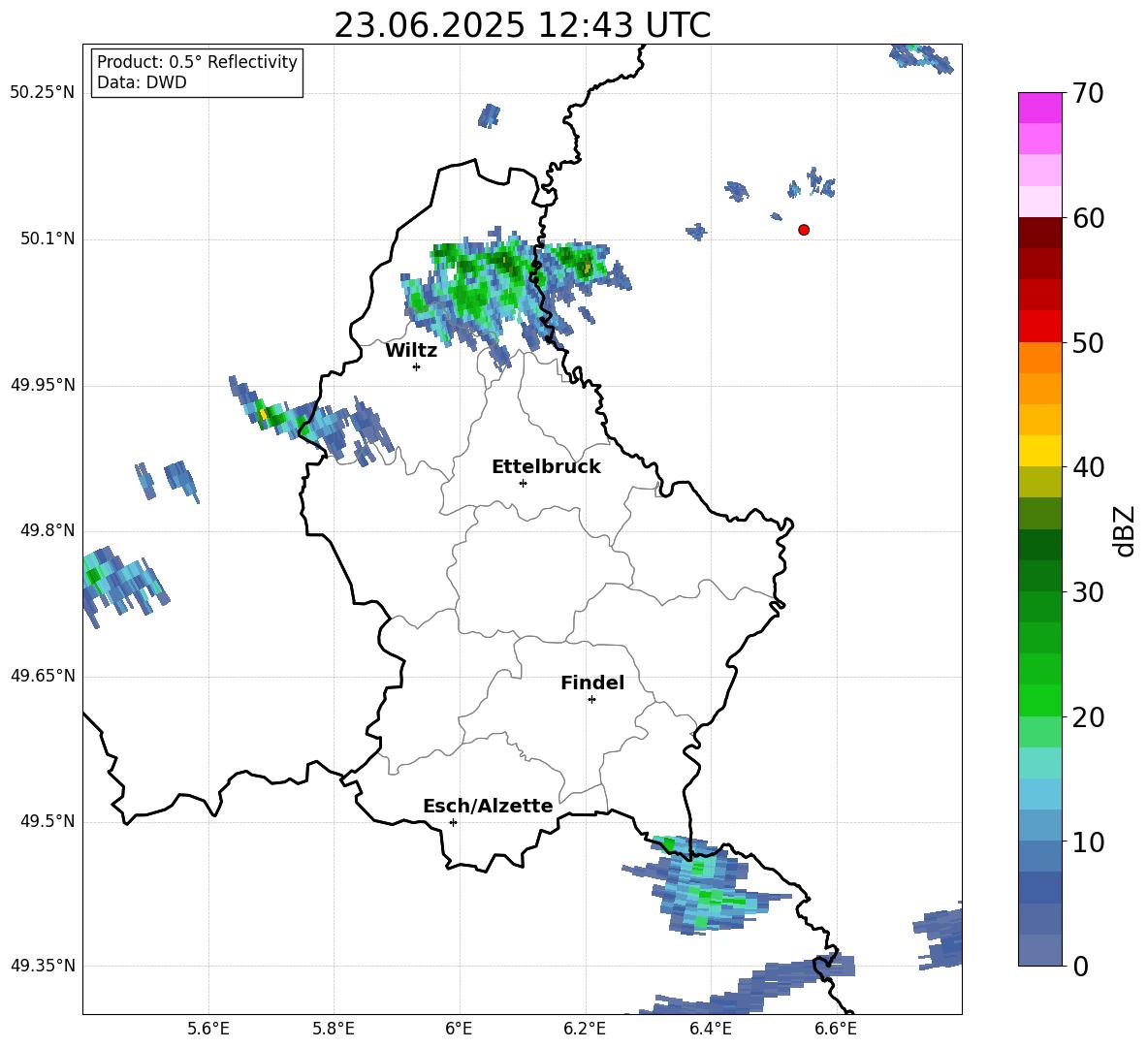Click the magenta top colorbar swatch

pos(1039,108)
